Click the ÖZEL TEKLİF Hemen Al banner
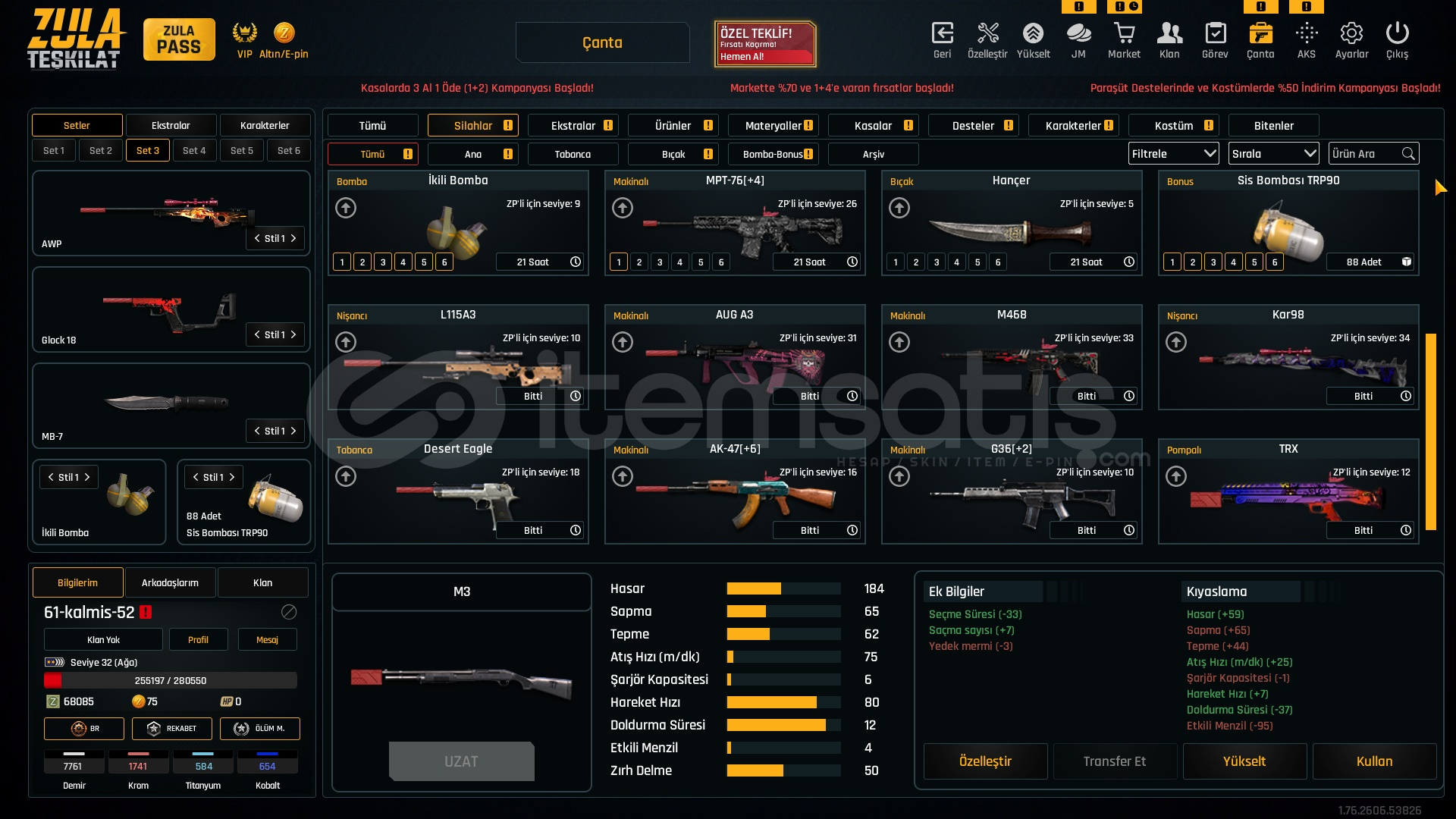 [765, 43]
